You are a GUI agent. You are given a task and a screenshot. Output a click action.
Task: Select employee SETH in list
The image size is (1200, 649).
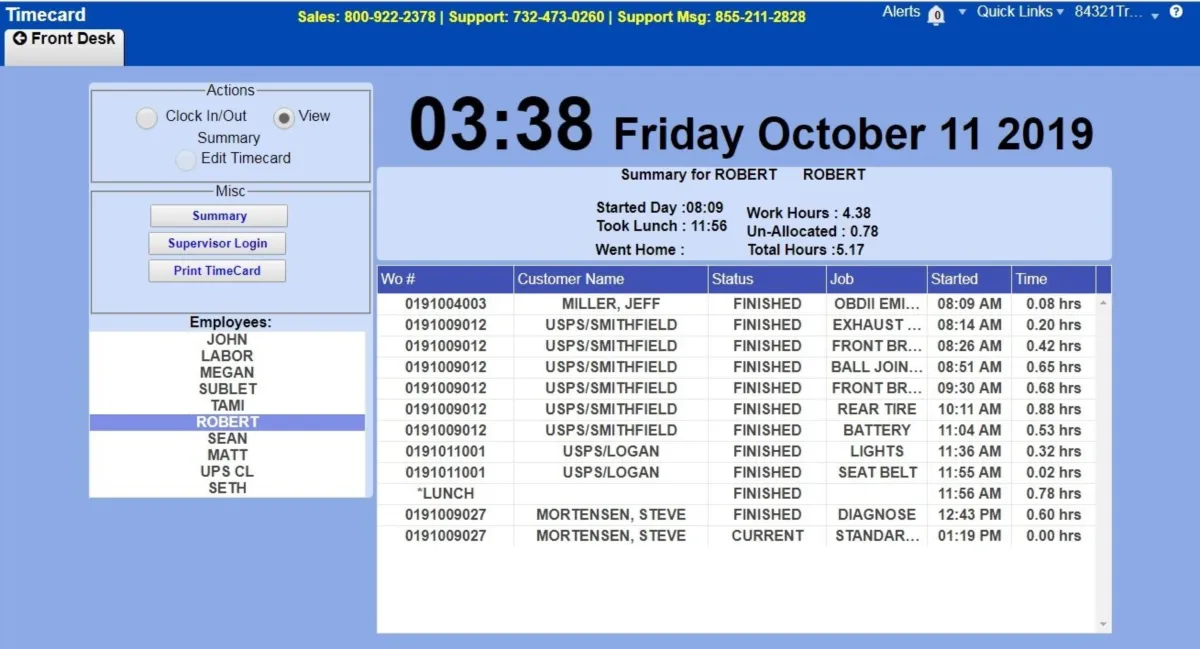coord(227,488)
